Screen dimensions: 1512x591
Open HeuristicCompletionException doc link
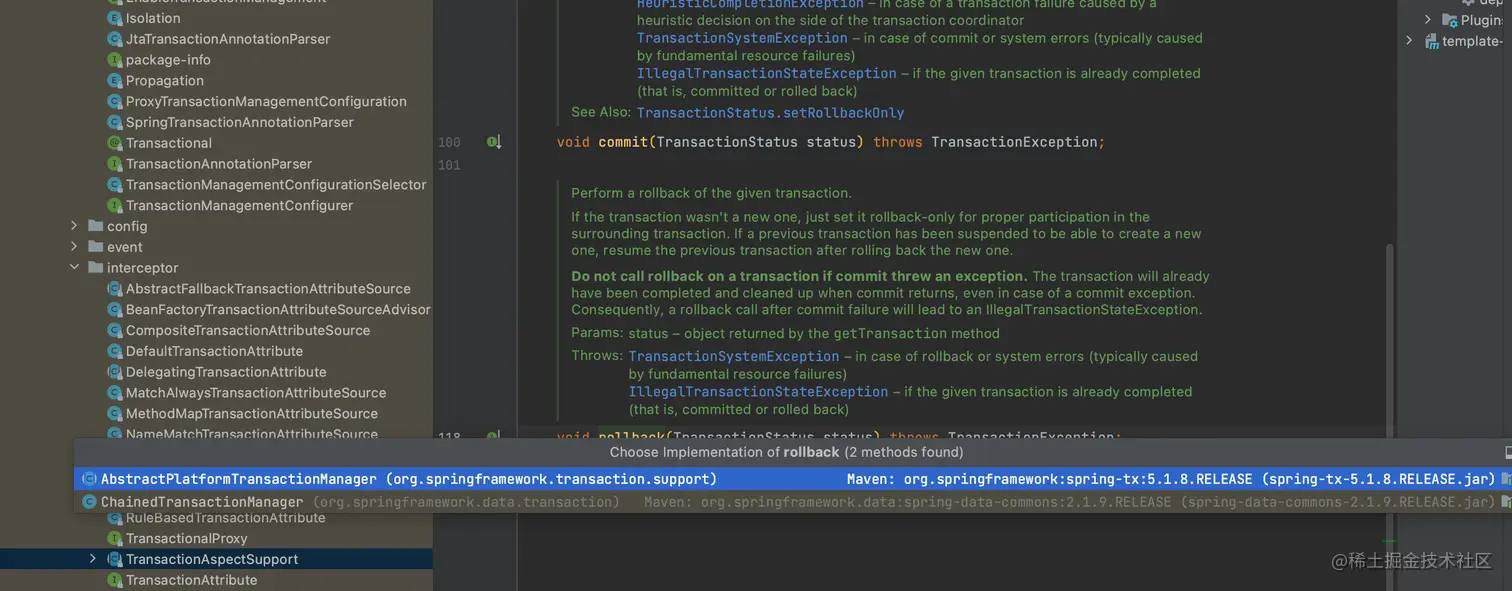(750, 4)
